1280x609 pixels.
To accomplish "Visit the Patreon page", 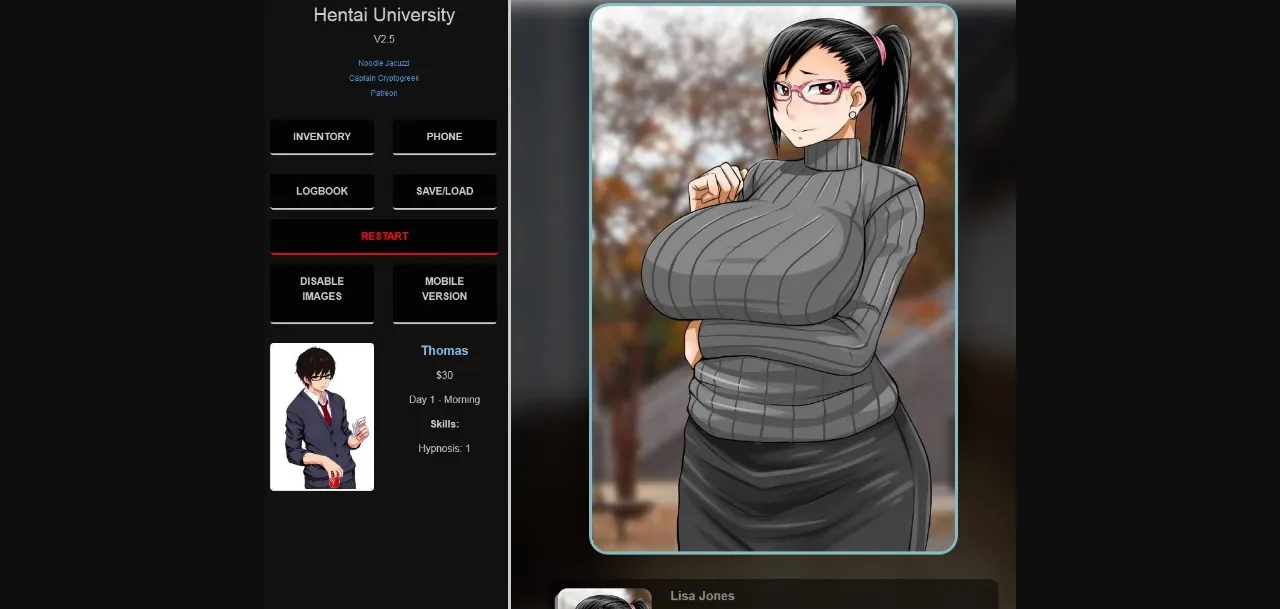I will [383, 92].
